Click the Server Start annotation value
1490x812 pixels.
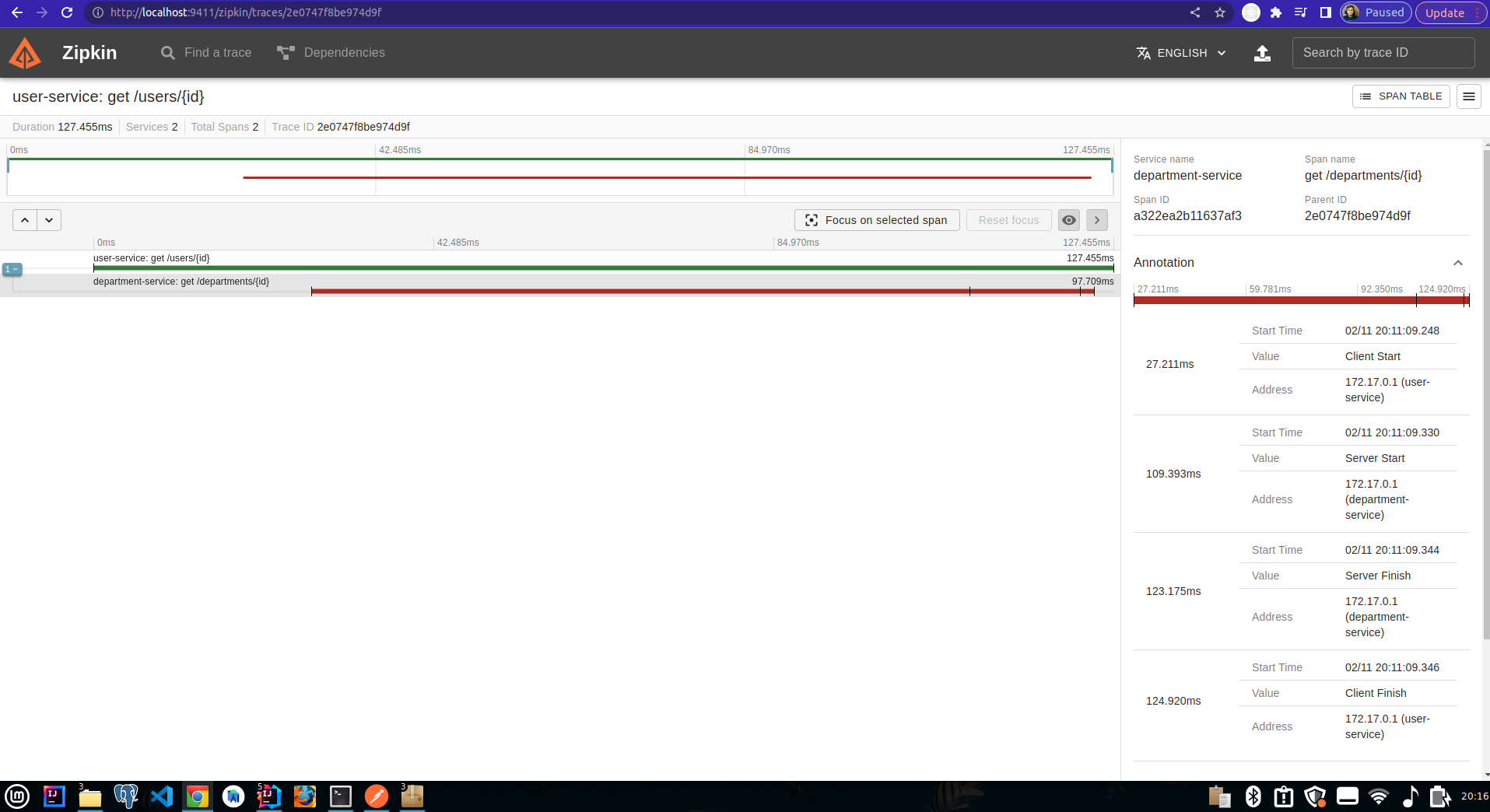pos(1375,458)
